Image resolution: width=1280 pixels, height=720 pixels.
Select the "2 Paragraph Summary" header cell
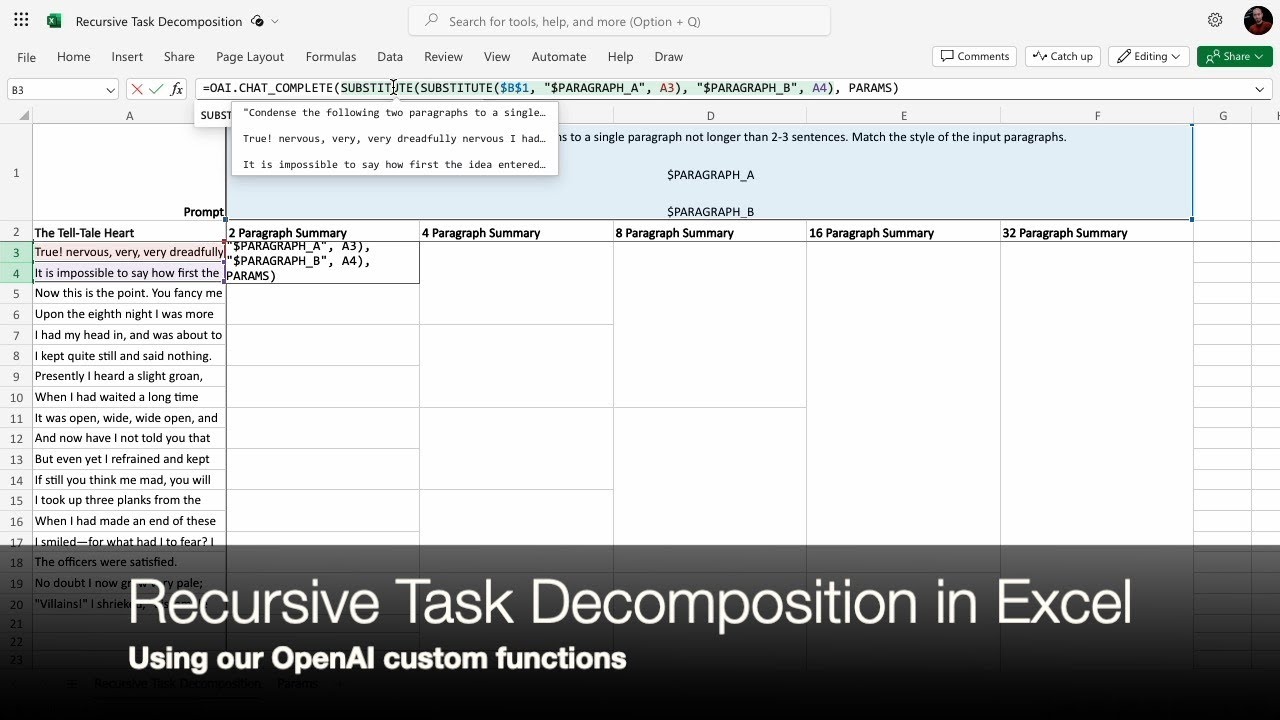323,232
